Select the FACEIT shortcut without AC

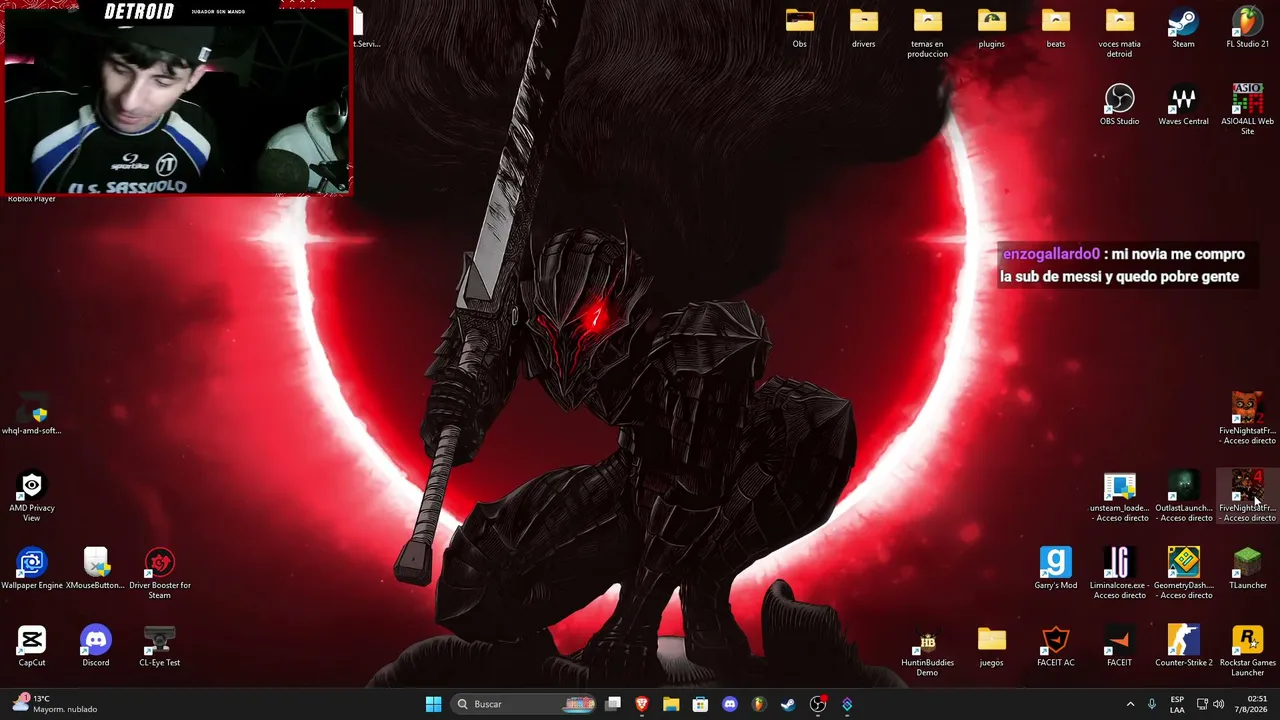(x=1119, y=646)
